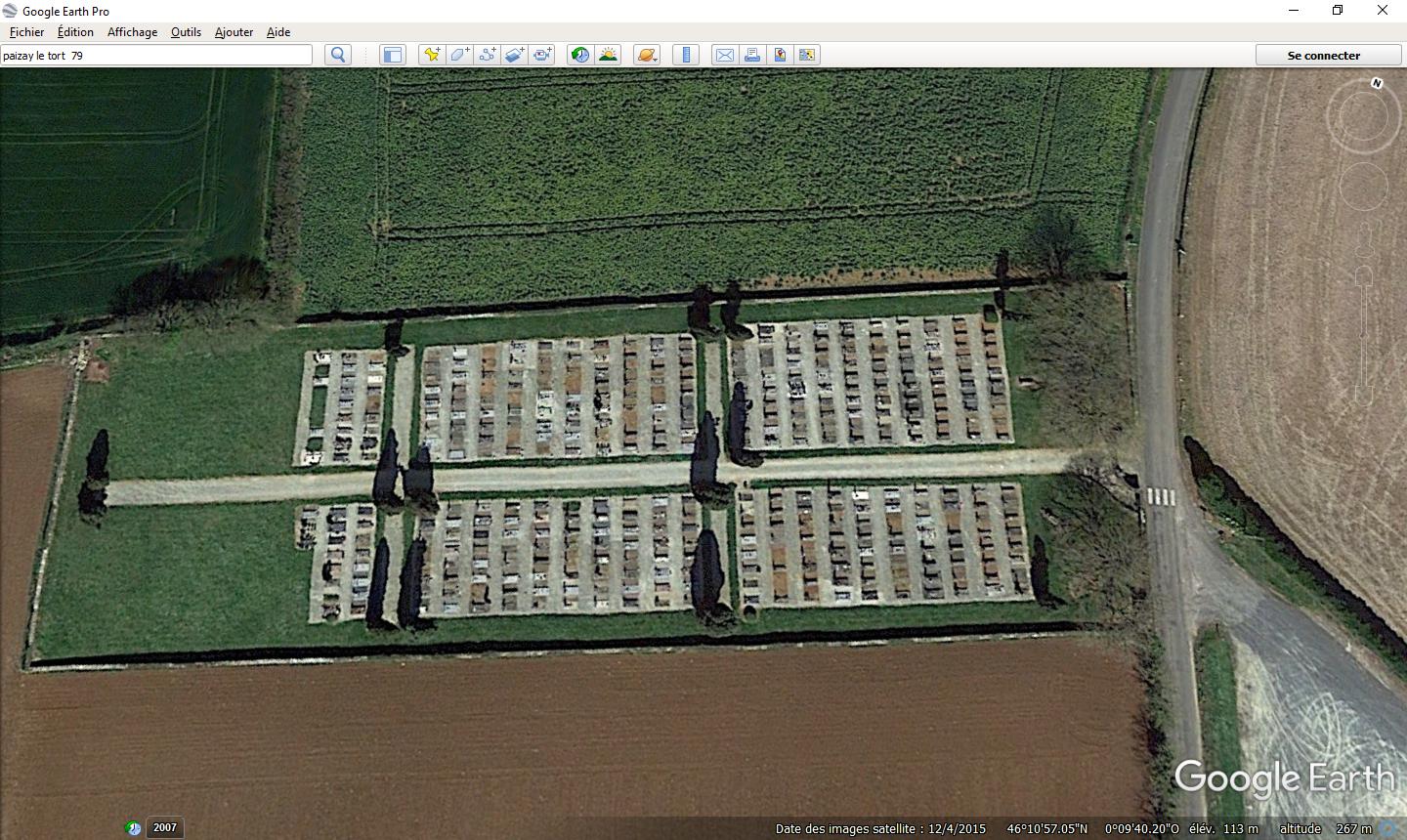The height and width of the screenshot is (840, 1407).
Task: Click the longitude readout 0°09'40.20"O
Action: click(1141, 828)
